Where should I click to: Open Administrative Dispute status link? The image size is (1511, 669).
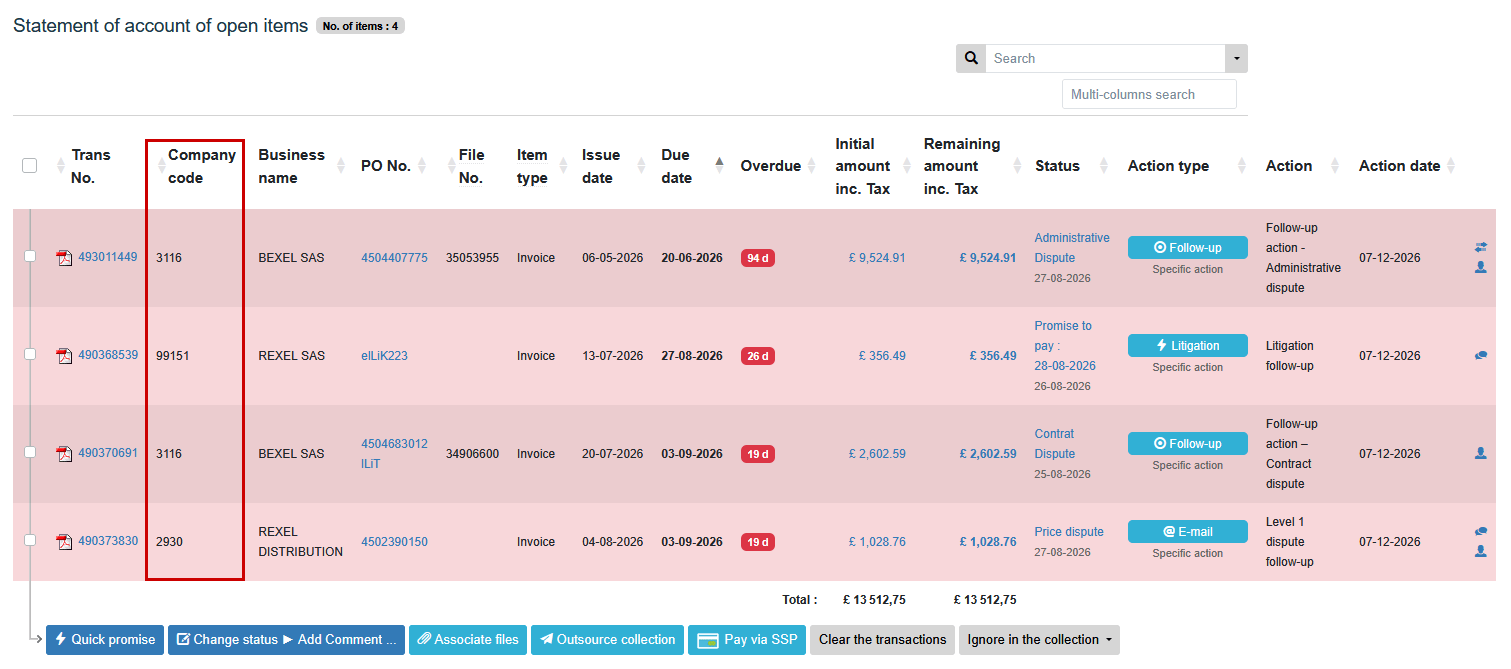pos(1072,248)
